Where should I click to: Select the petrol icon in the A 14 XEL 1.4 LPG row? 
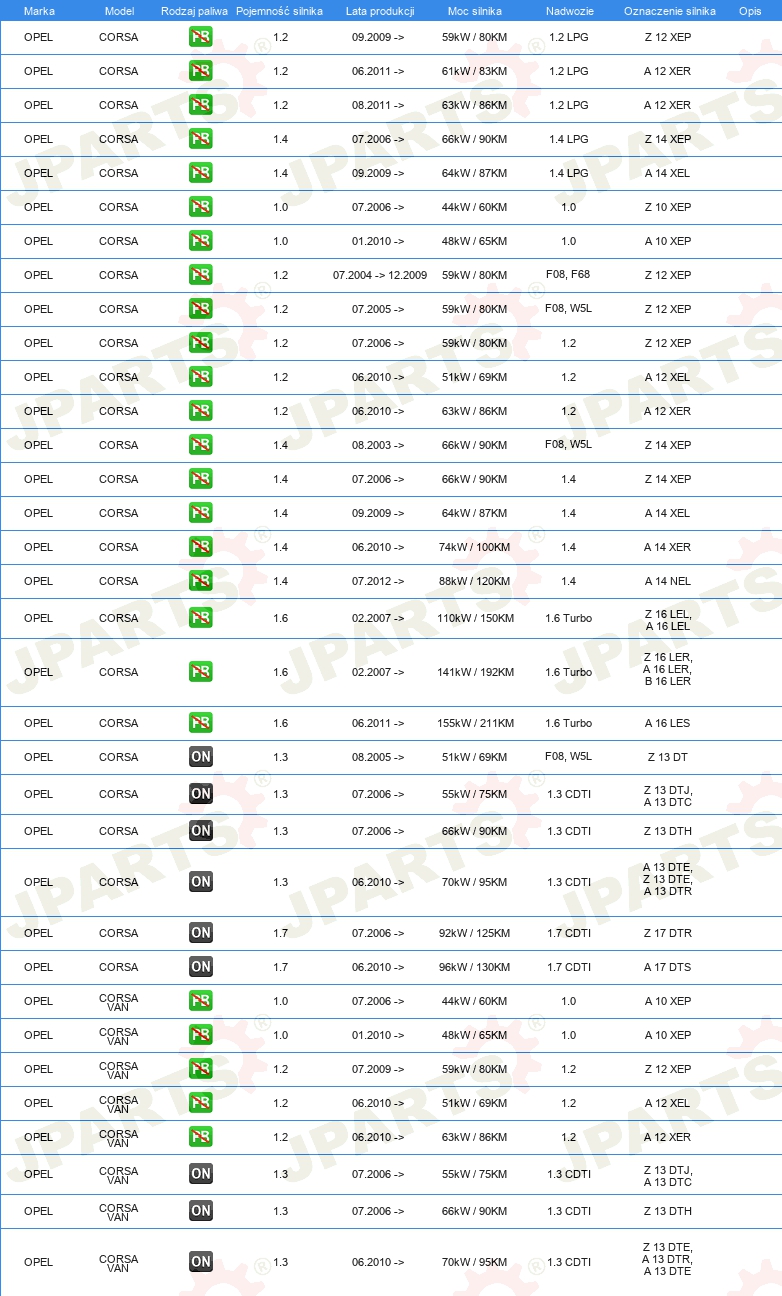click(201, 173)
